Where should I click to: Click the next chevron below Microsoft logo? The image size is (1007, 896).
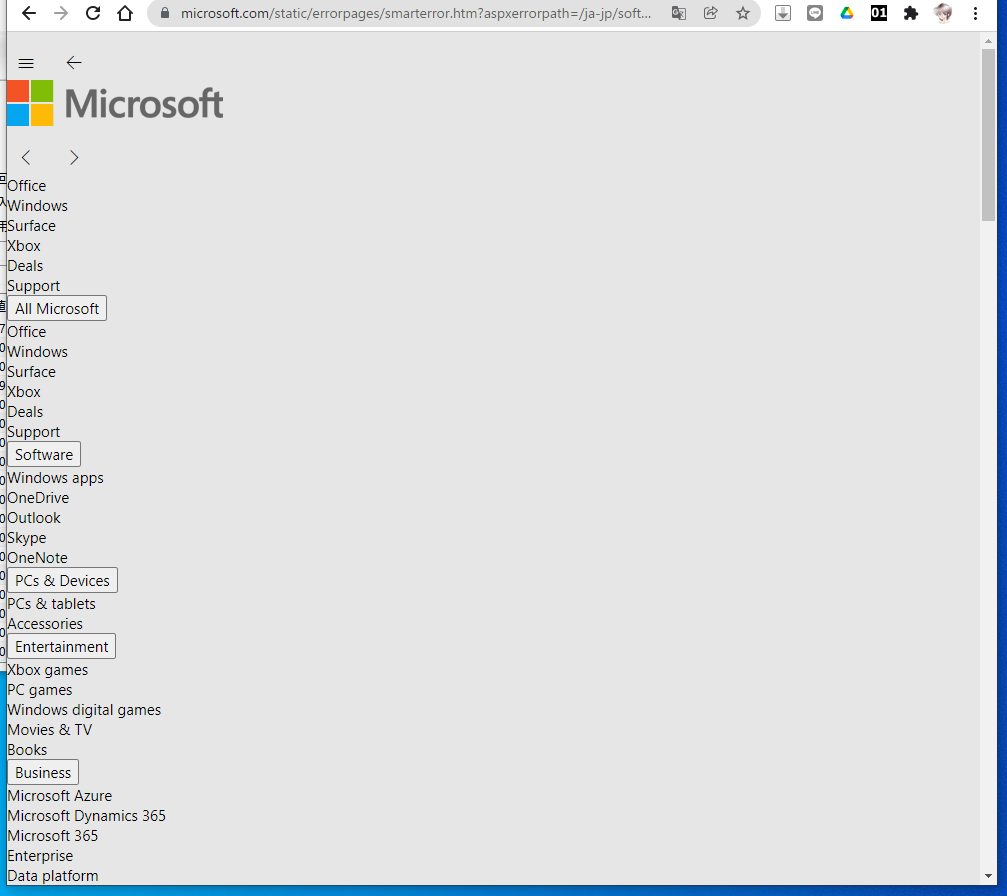(74, 157)
